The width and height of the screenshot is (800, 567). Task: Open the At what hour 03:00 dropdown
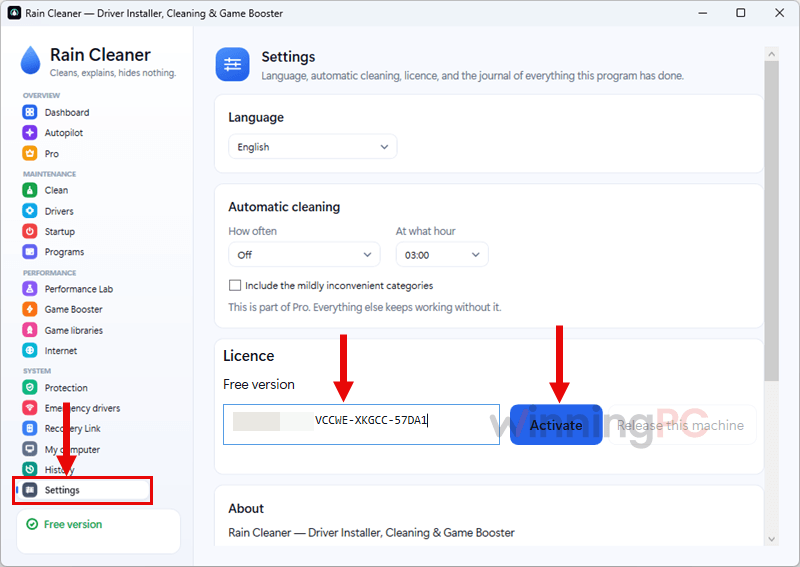[x=442, y=255]
